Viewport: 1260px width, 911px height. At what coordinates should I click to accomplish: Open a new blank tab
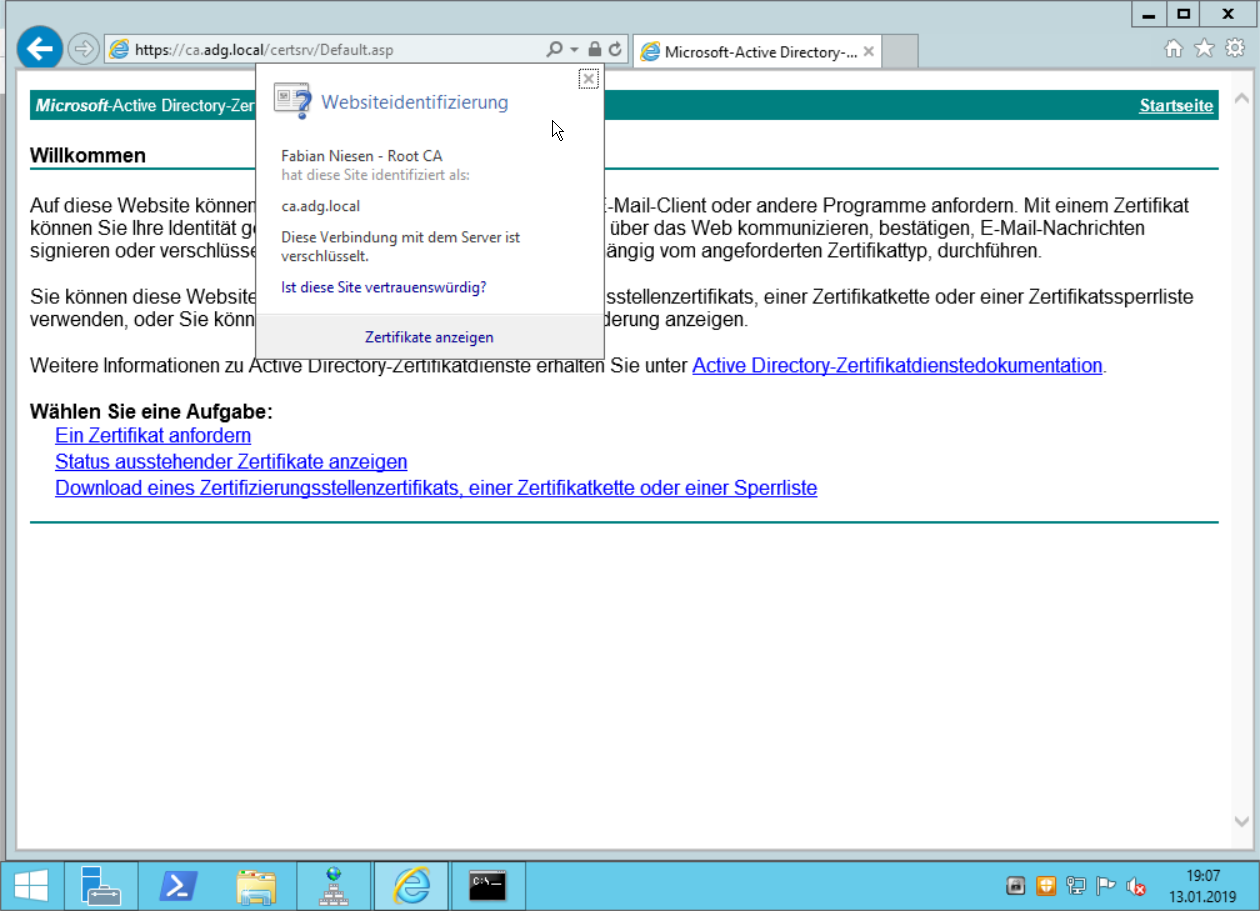pyautogui.click(x=901, y=51)
